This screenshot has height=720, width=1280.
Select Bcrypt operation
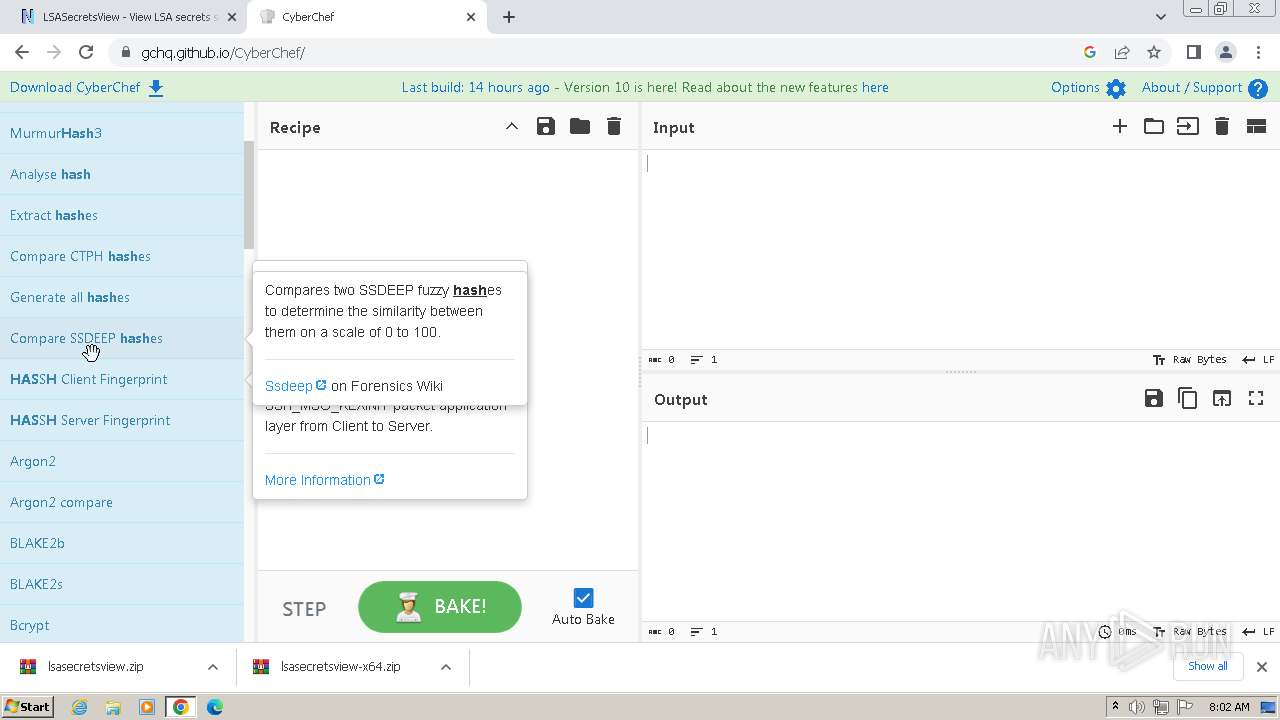[122, 625]
